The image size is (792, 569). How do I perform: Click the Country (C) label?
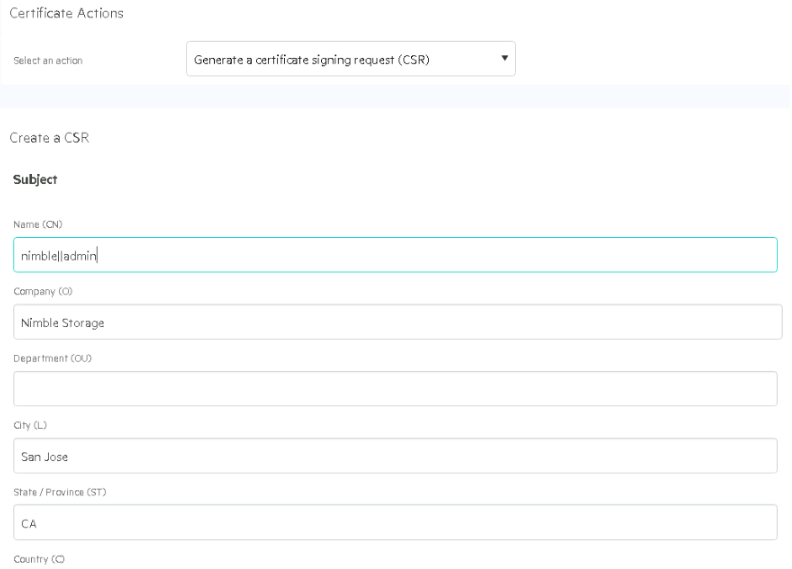39,559
